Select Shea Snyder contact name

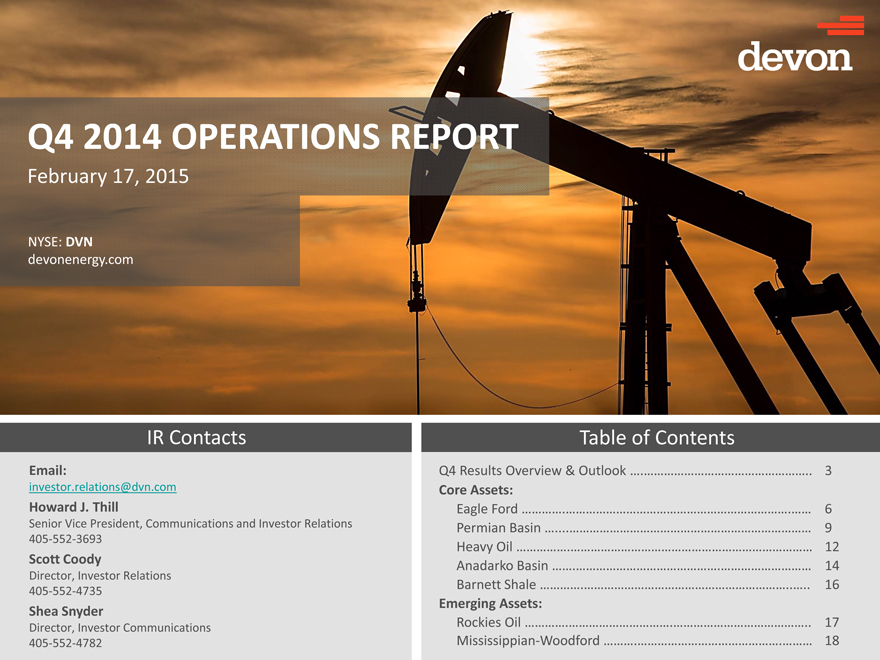coord(66,611)
